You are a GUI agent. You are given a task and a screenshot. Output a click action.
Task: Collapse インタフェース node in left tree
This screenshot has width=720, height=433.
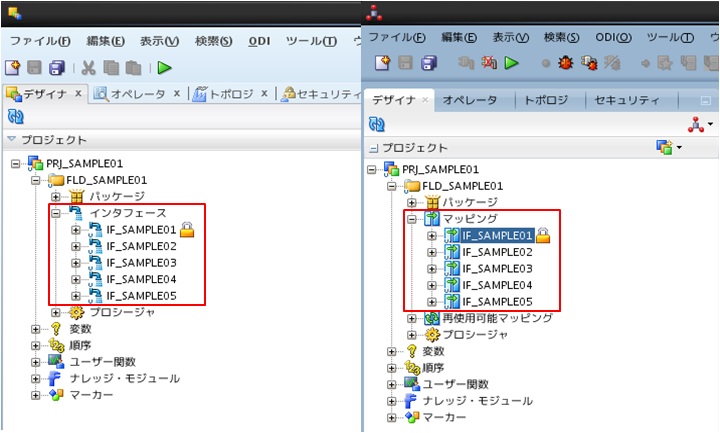[x=56, y=213]
